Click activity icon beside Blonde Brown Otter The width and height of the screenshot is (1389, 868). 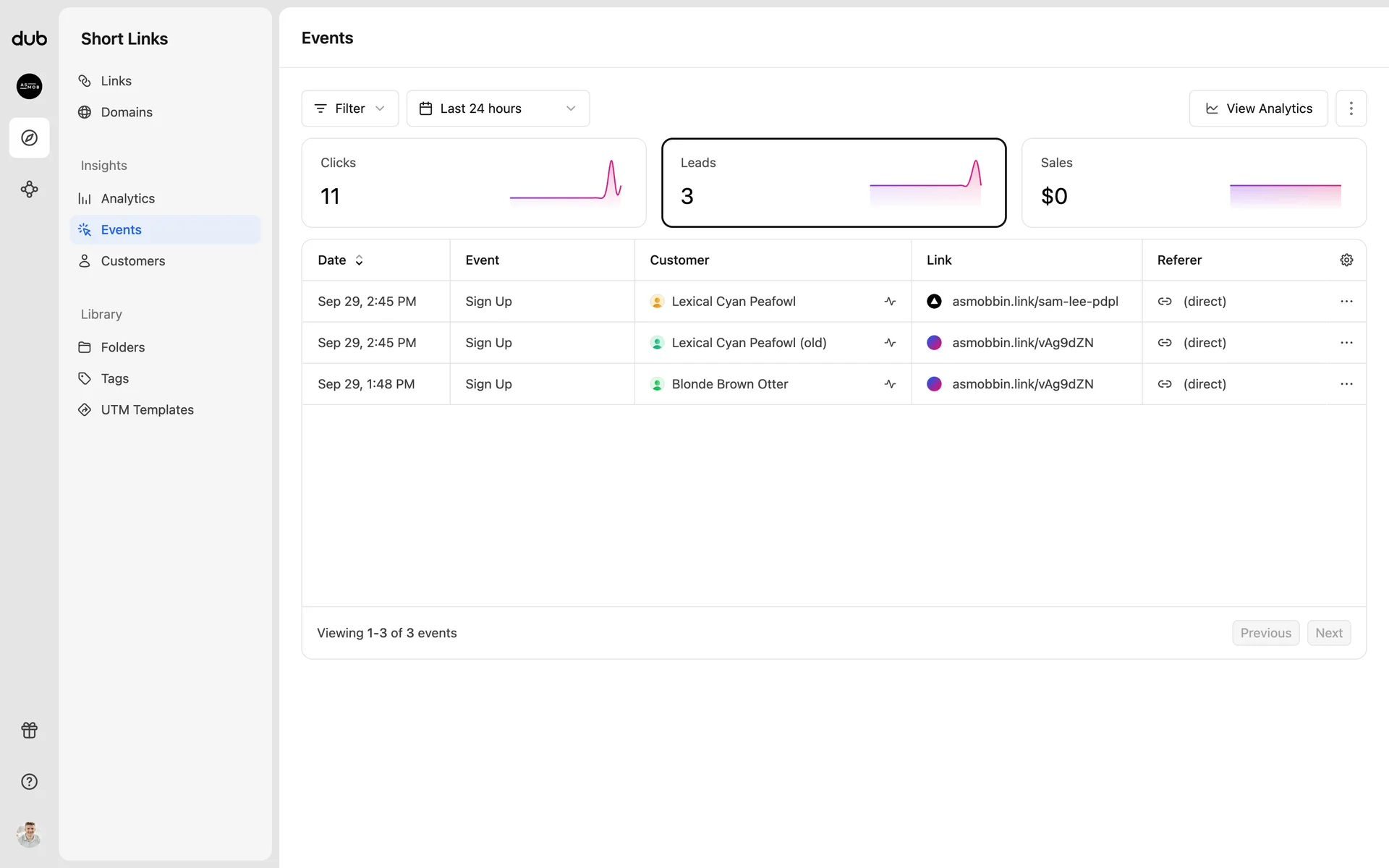(890, 384)
